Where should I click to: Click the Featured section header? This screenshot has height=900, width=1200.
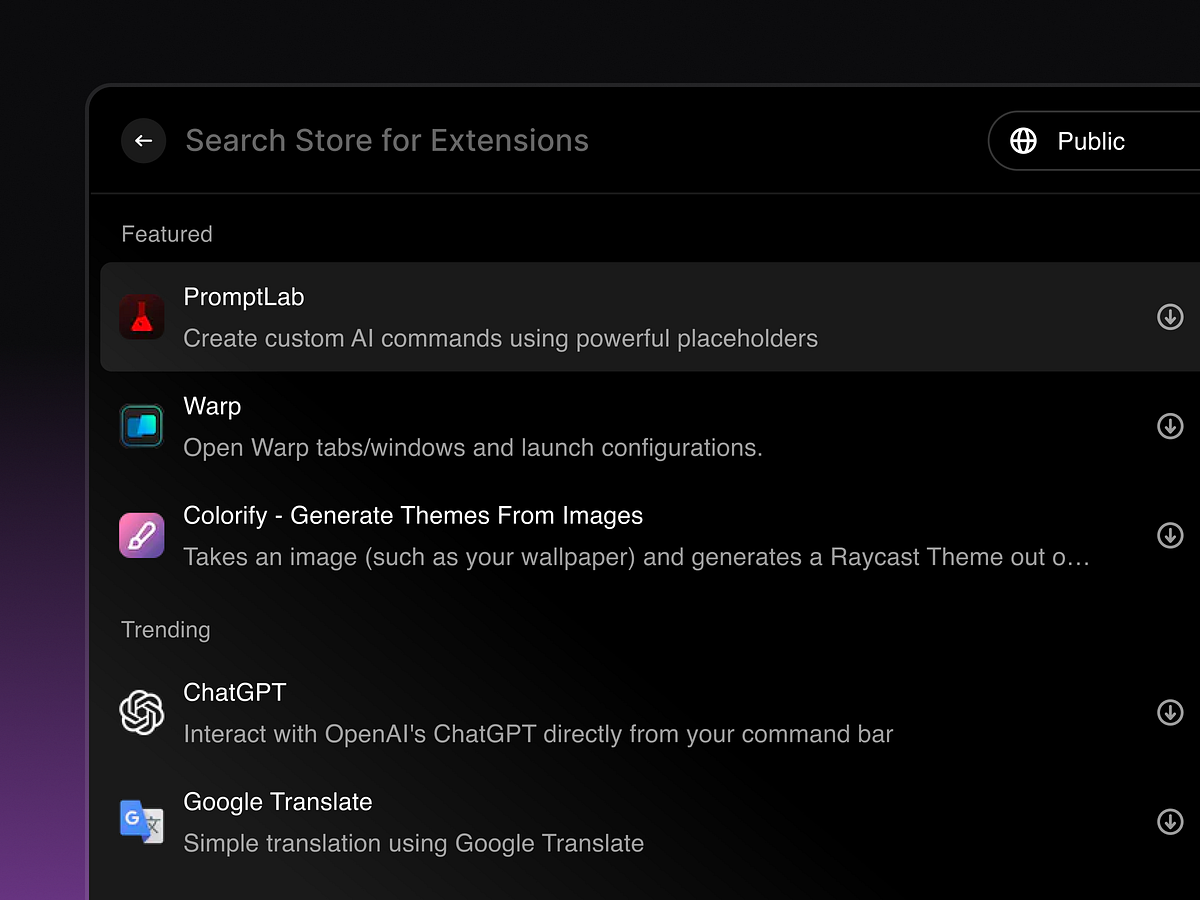[x=167, y=234]
